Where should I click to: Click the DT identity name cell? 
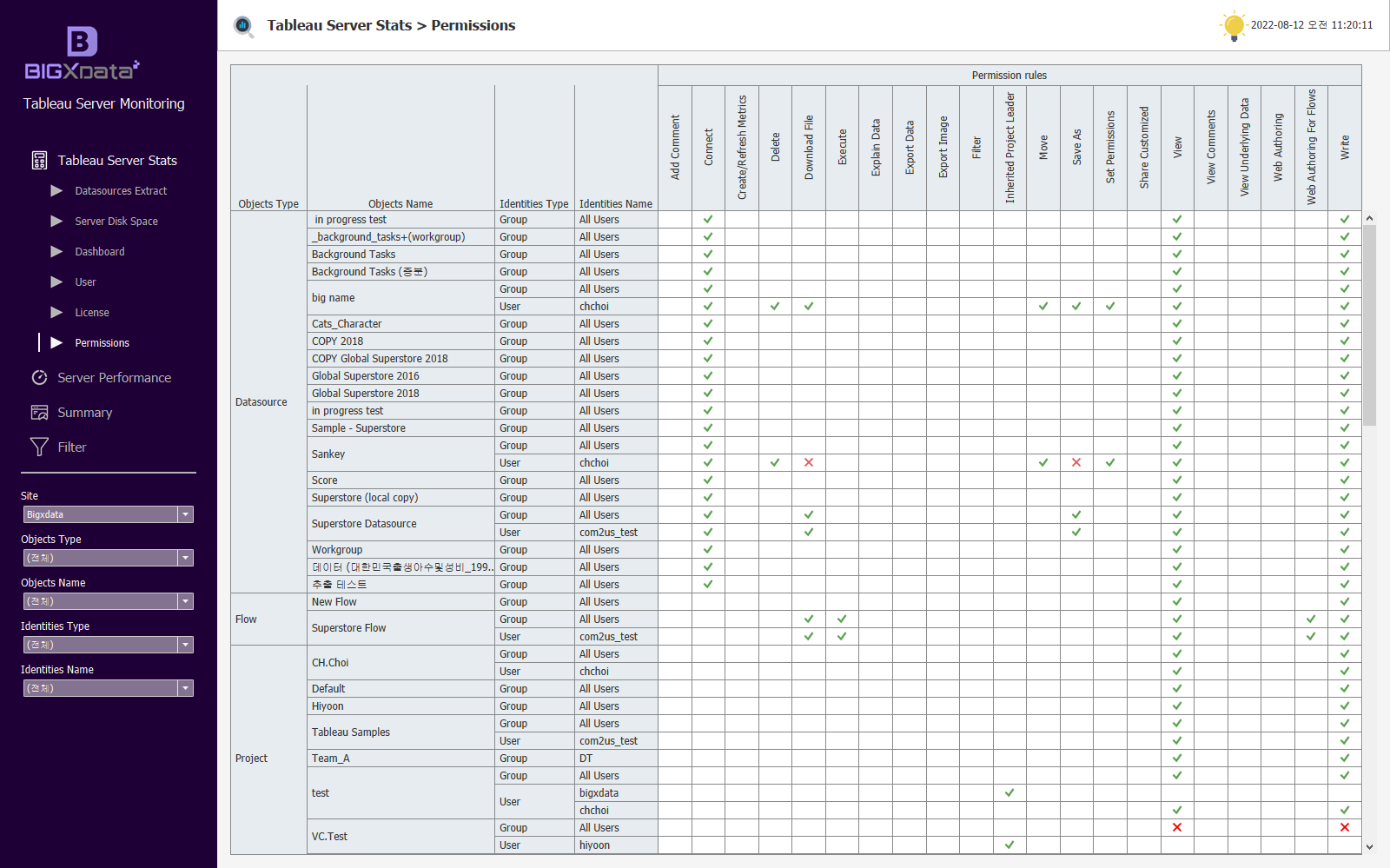pos(616,759)
